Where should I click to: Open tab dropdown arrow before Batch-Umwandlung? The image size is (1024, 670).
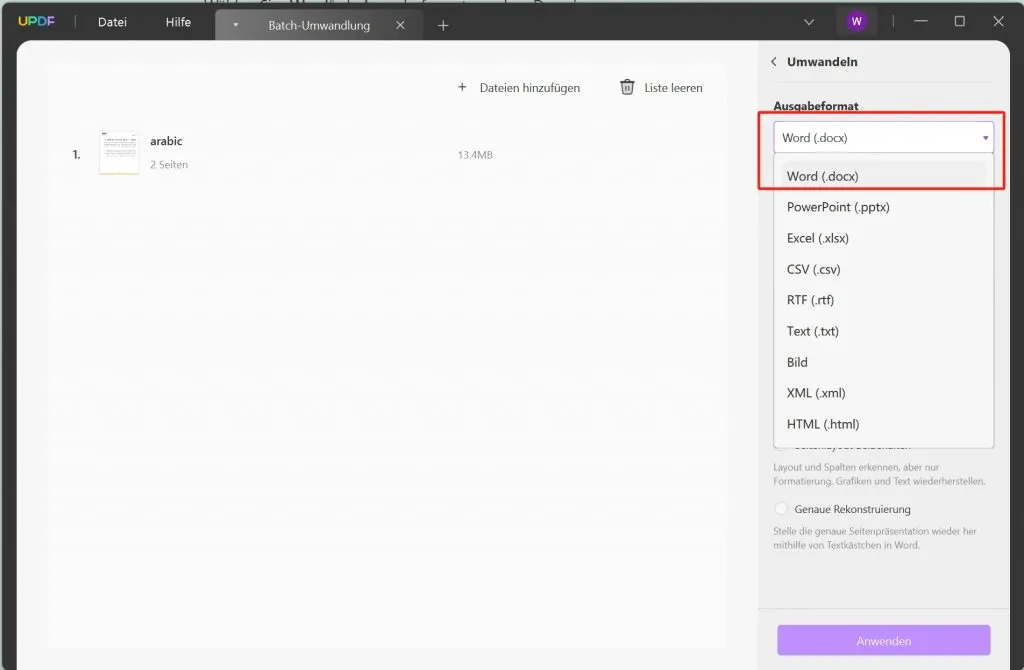[236, 25]
